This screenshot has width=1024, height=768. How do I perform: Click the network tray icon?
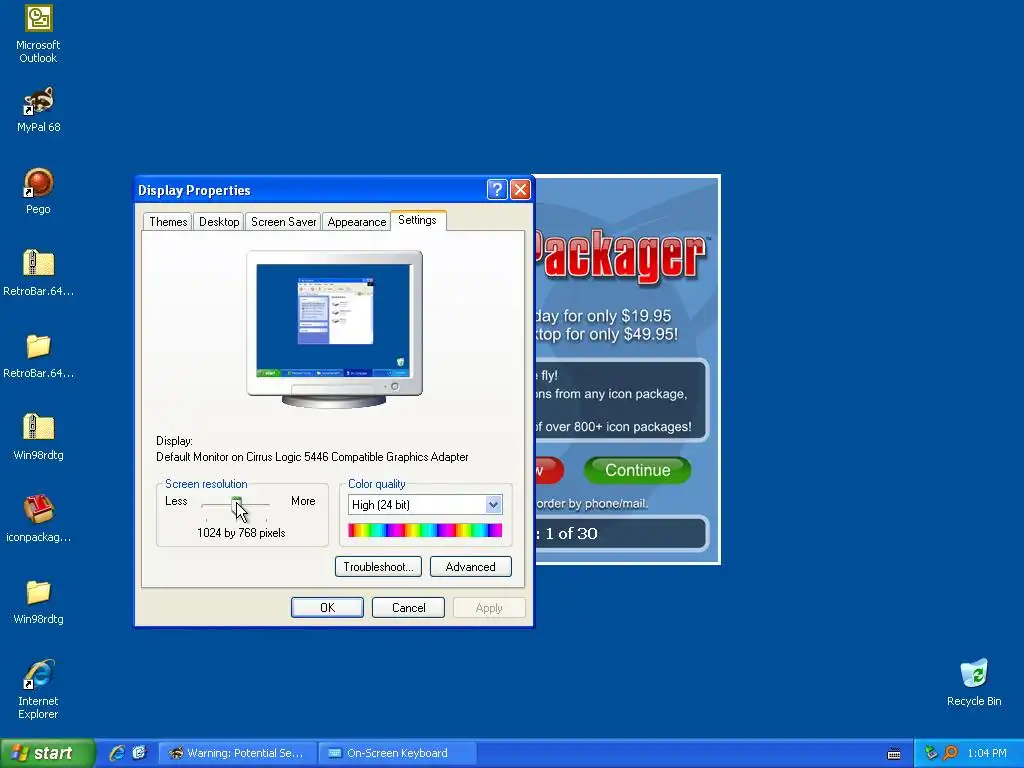coord(931,753)
